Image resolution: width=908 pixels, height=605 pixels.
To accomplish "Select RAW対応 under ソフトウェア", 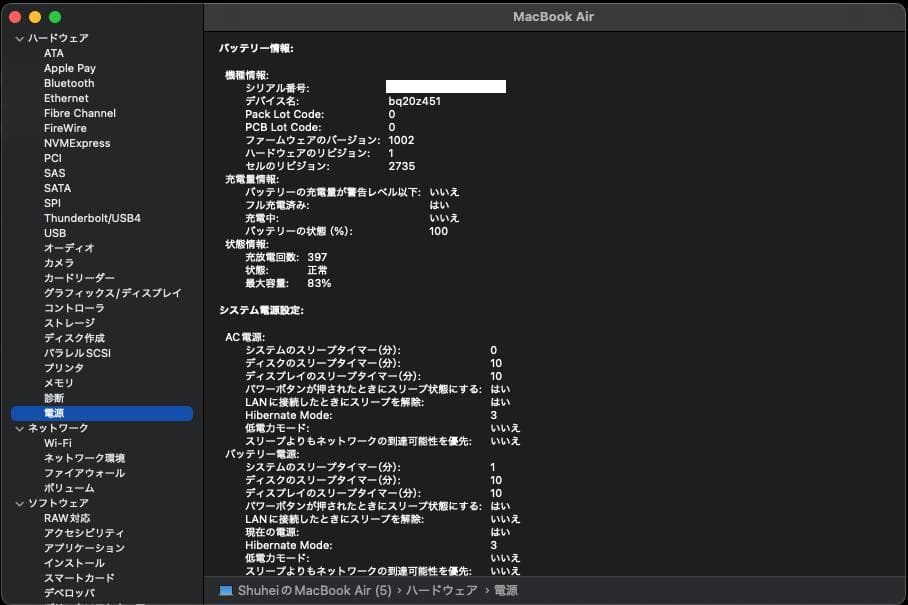I will coord(67,519).
